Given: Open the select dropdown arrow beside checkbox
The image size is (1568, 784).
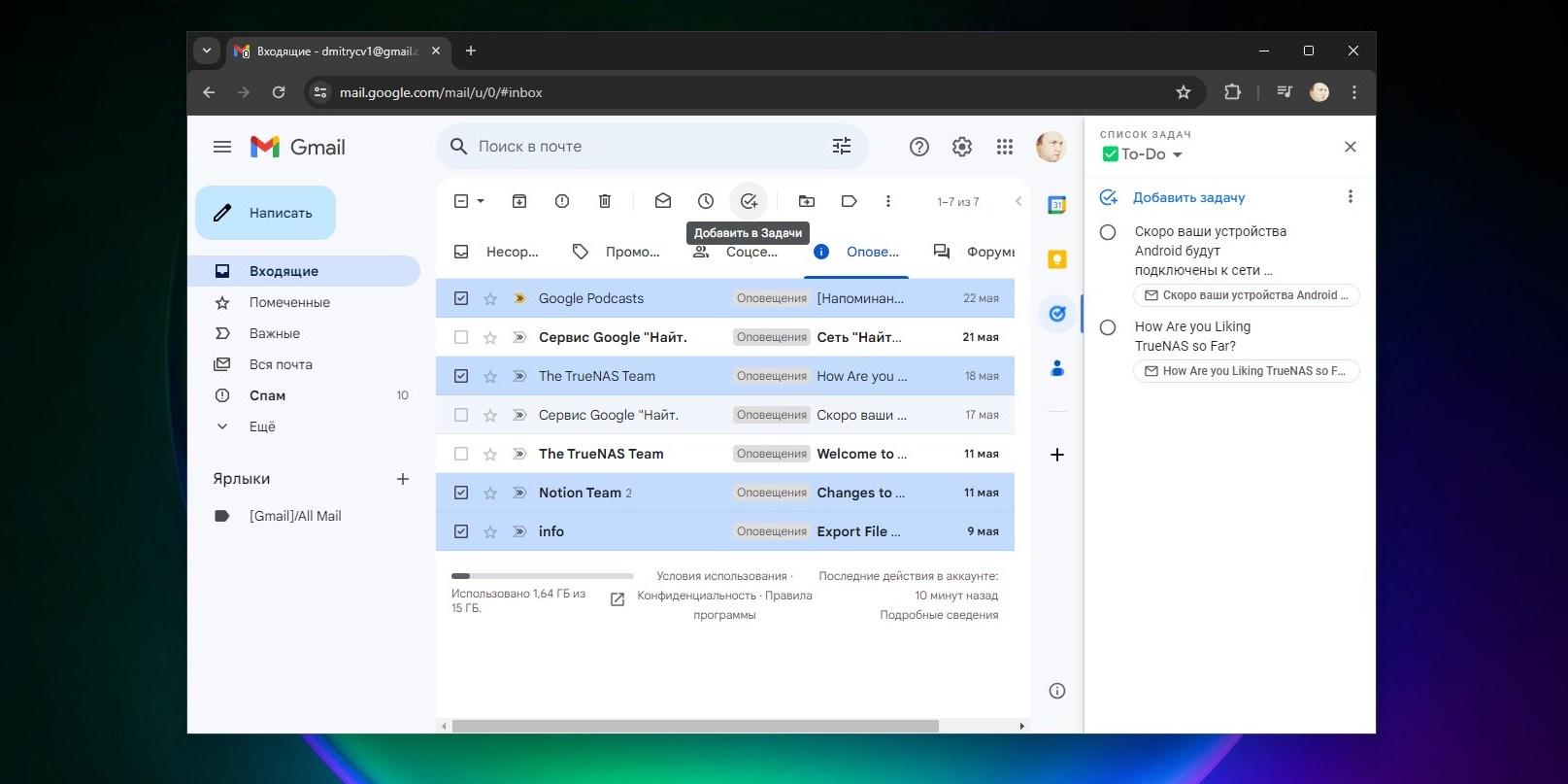Looking at the screenshot, I should click(481, 201).
